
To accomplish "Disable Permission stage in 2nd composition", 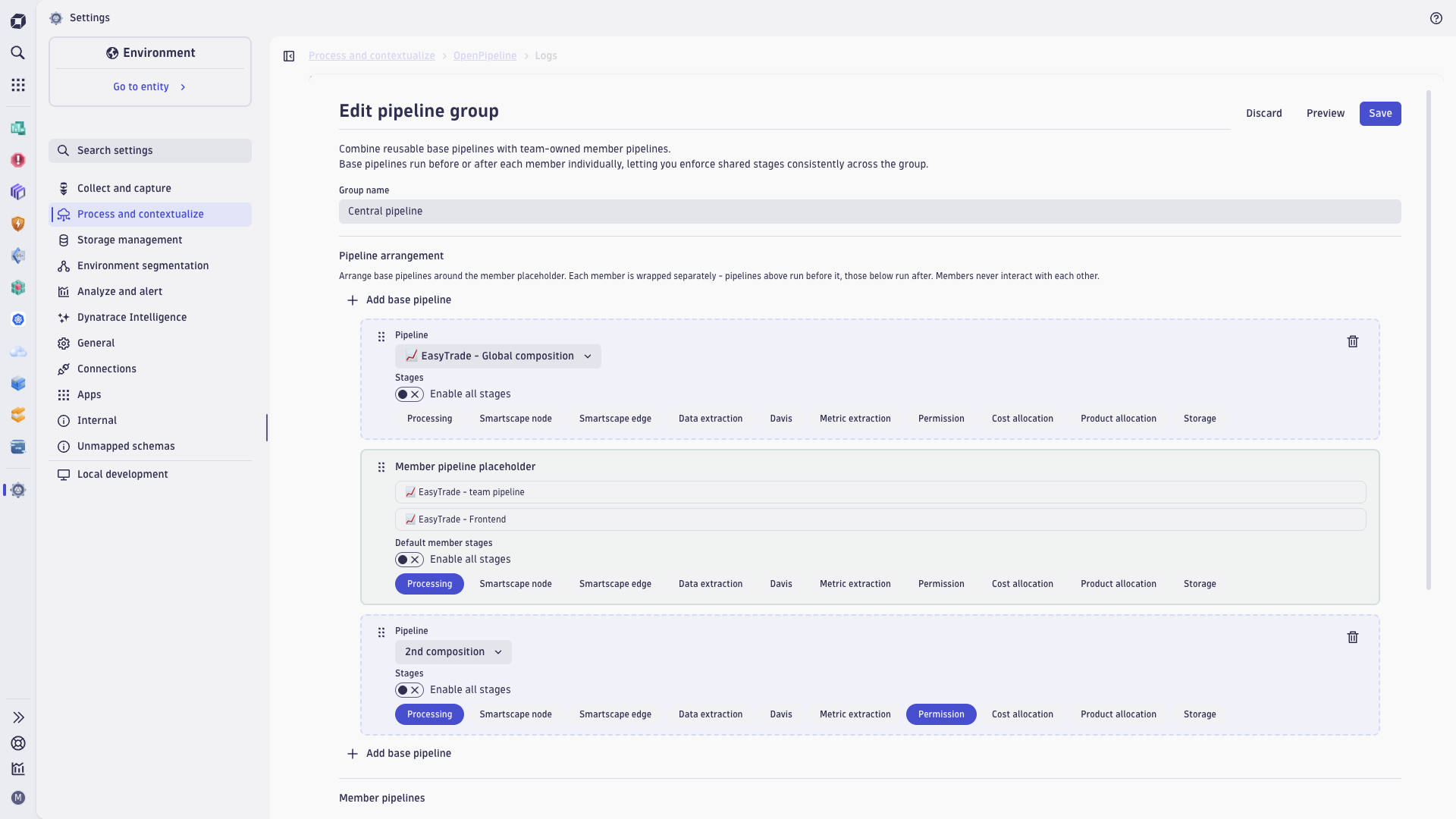I will [x=941, y=714].
